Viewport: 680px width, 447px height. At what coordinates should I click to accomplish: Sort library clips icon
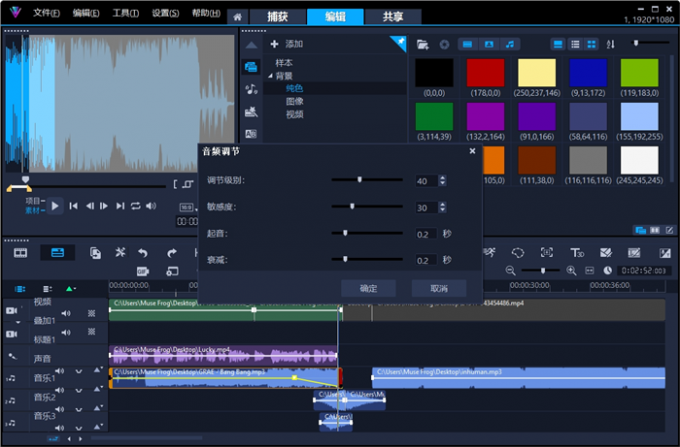tap(611, 44)
